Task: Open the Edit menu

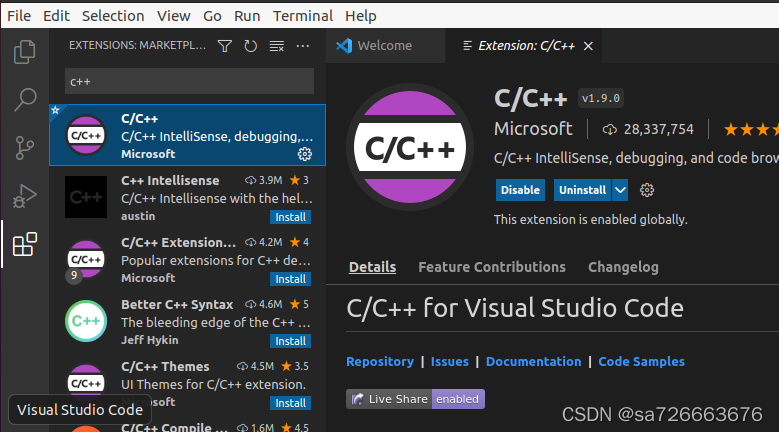Action: coord(56,16)
